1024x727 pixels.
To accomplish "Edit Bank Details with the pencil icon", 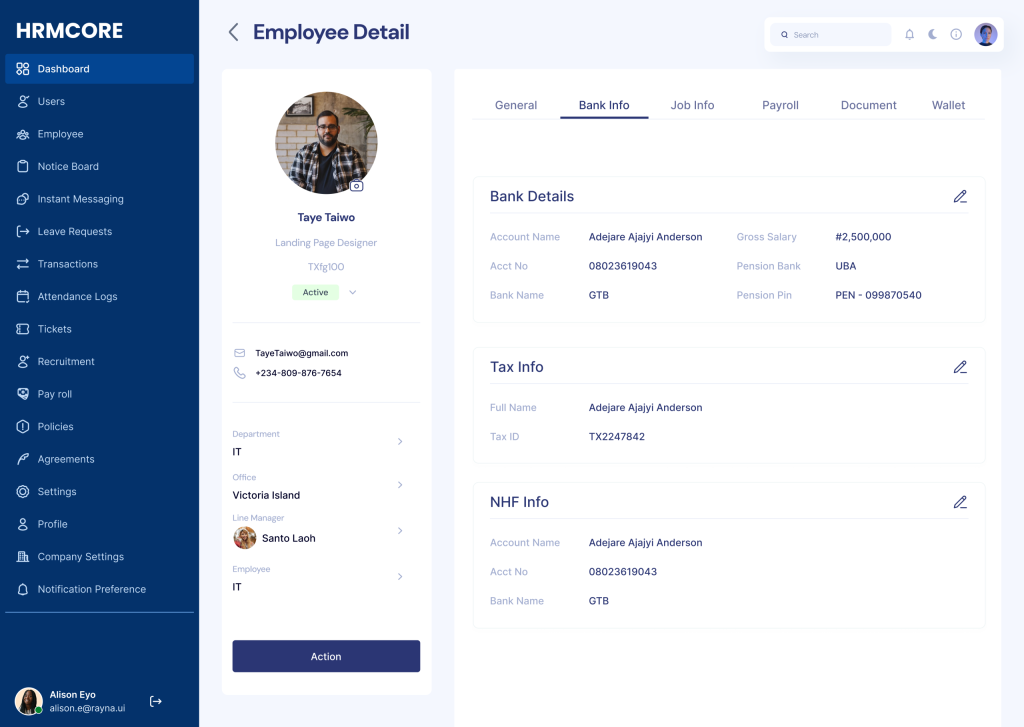I will click(960, 196).
